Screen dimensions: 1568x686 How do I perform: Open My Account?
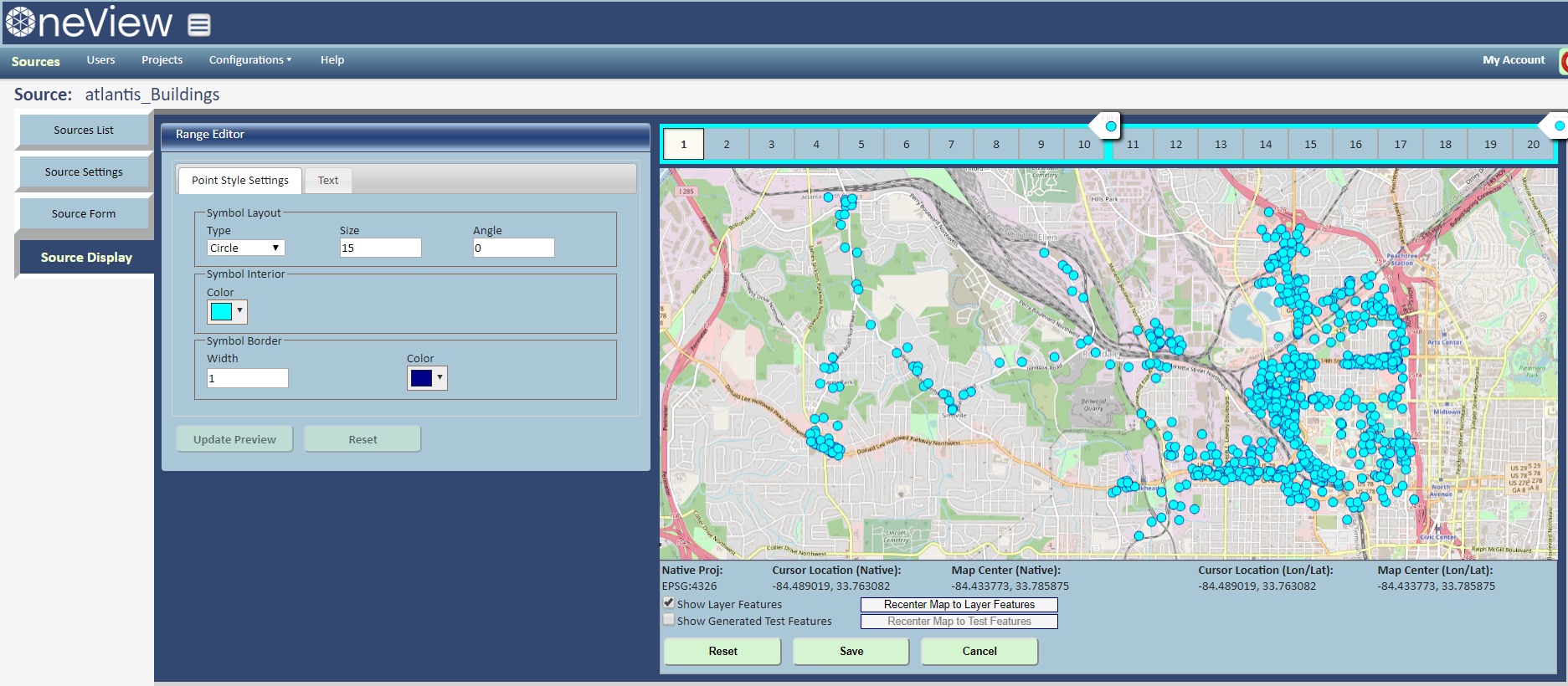[1514, 60]
